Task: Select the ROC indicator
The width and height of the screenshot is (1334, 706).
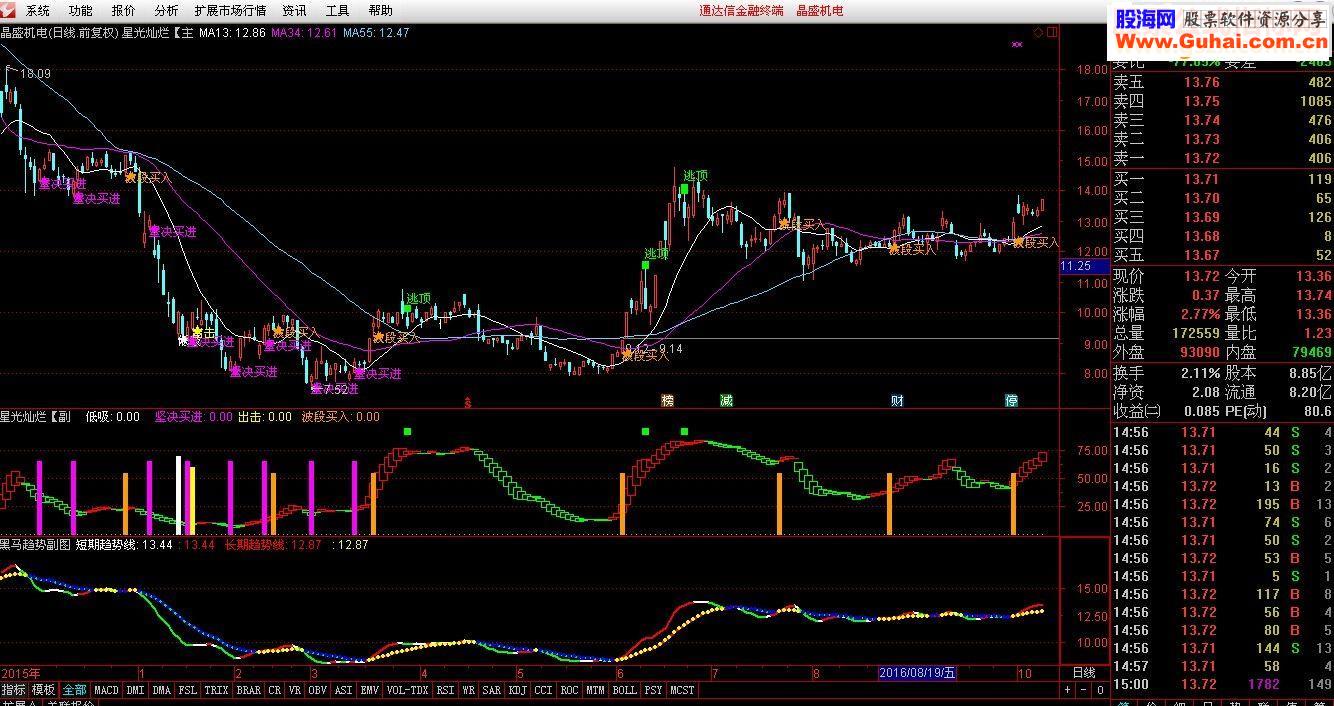Action: [x=570, y=690]
